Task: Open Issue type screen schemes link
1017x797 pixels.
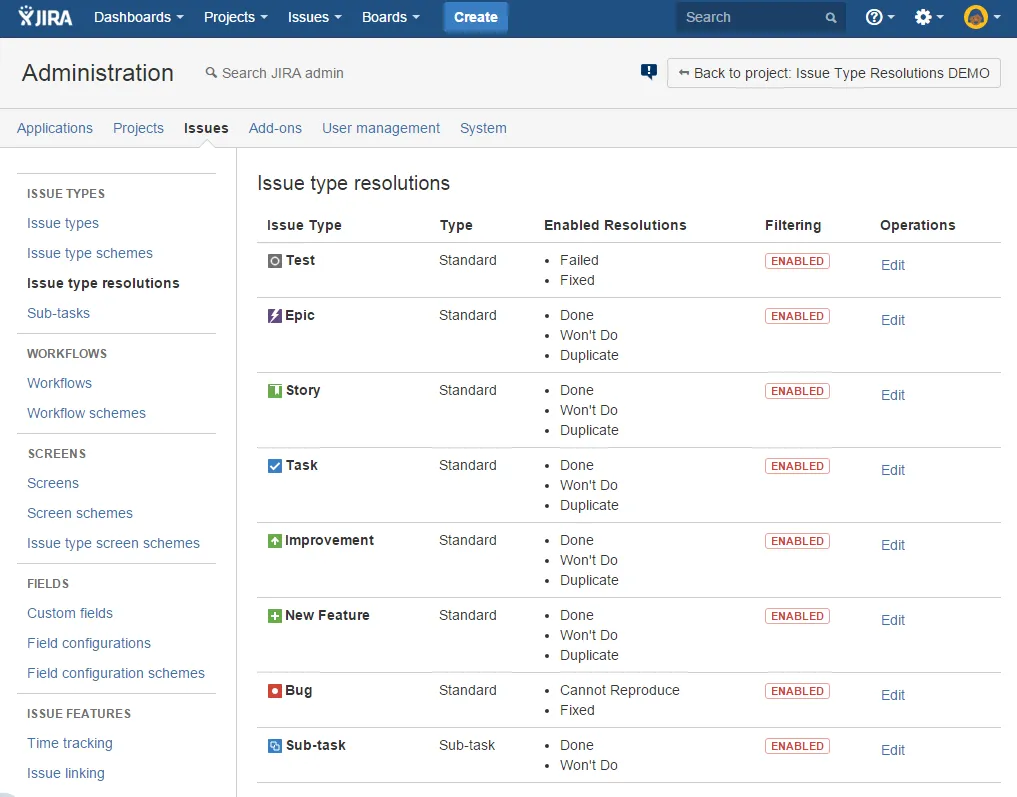Action: coord(114,543)
